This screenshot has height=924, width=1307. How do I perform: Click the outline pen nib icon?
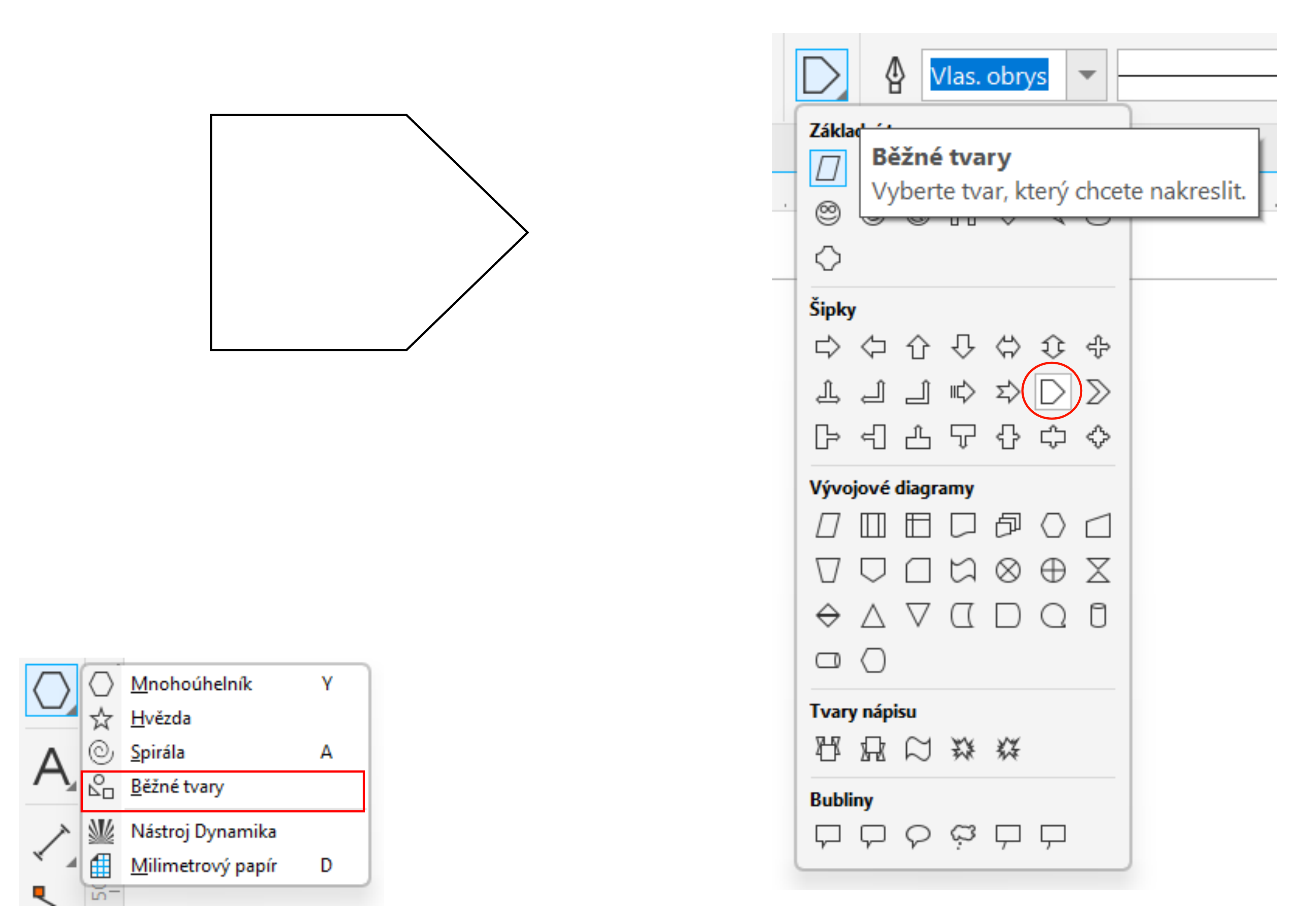click(895, 75)
